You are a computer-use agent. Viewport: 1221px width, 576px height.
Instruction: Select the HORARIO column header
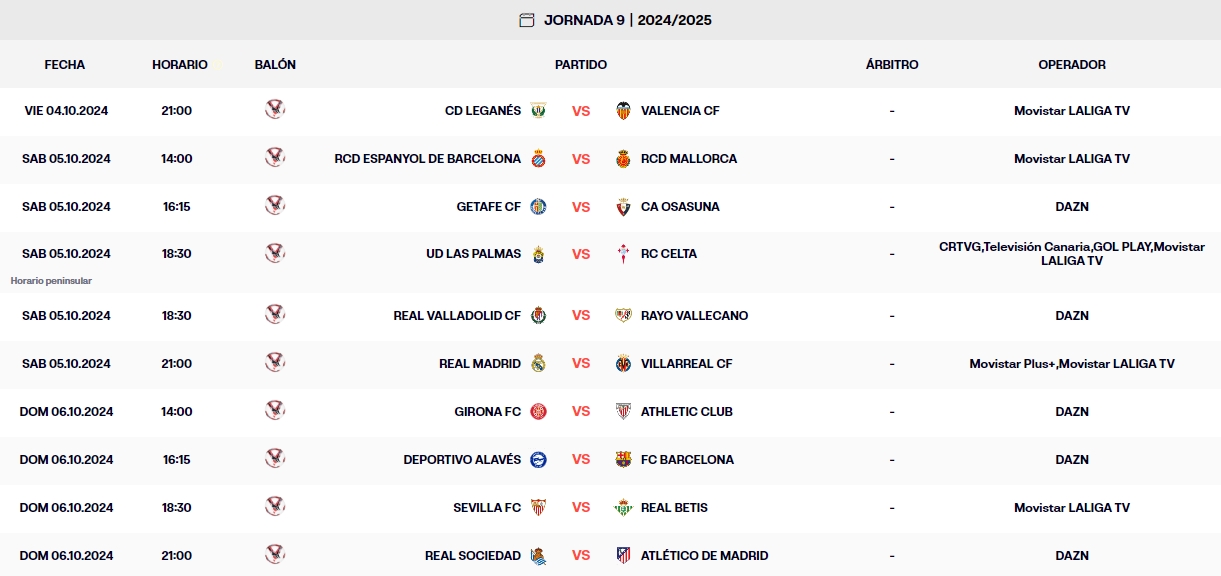[x=180, y=65]
